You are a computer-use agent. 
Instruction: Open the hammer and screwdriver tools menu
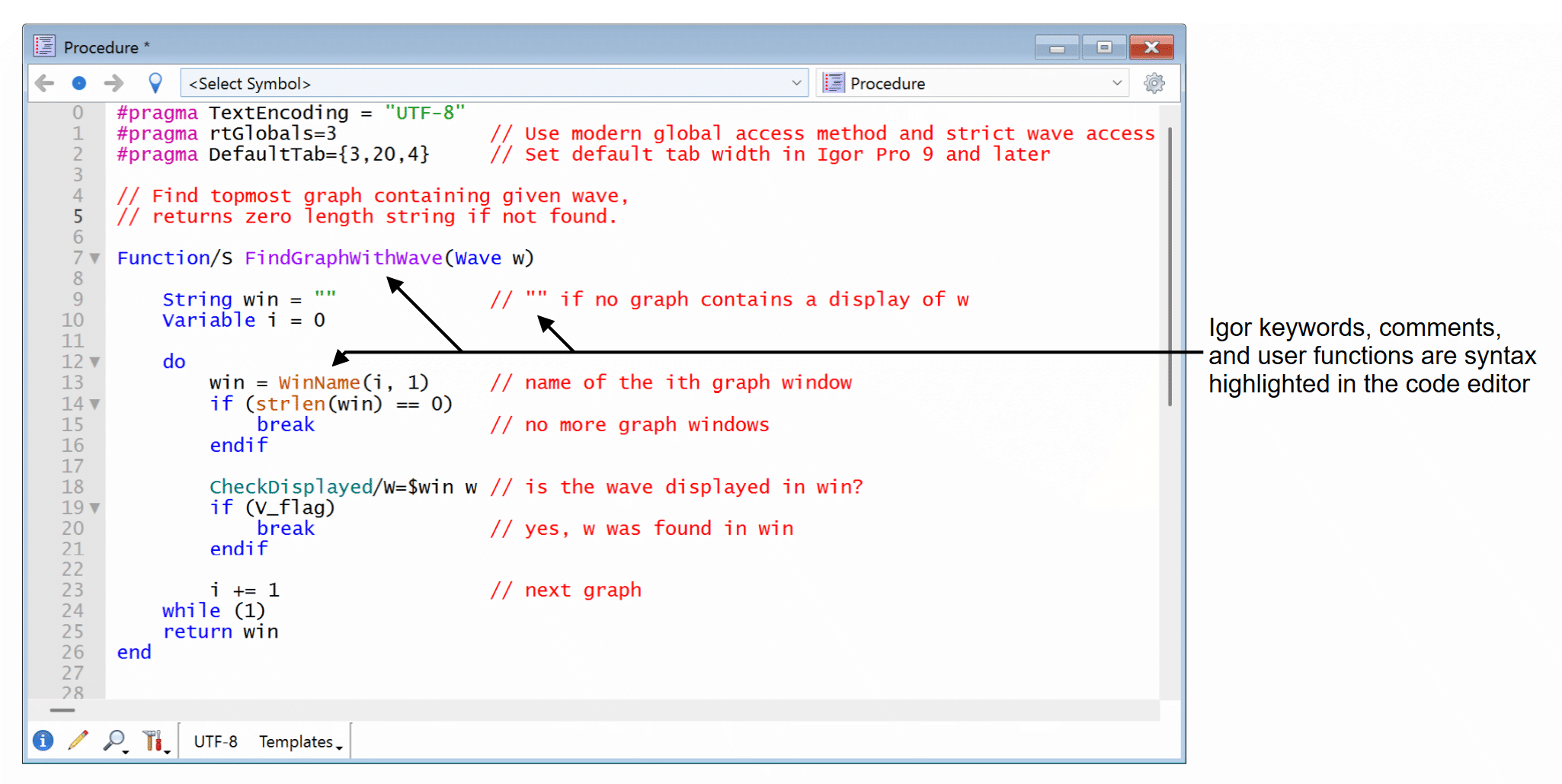[153, 741]
